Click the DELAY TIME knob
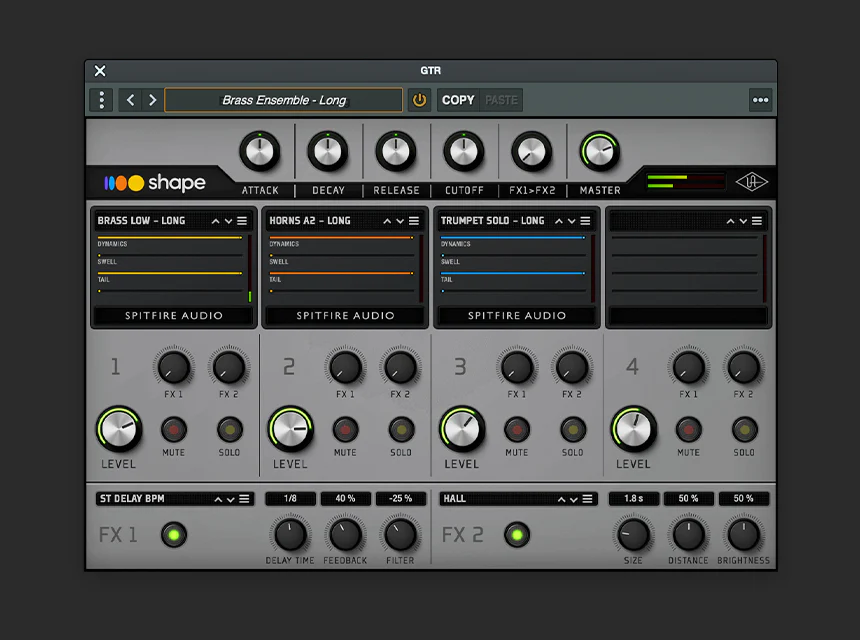Screen dimensions: 860x640 (290, 535)
